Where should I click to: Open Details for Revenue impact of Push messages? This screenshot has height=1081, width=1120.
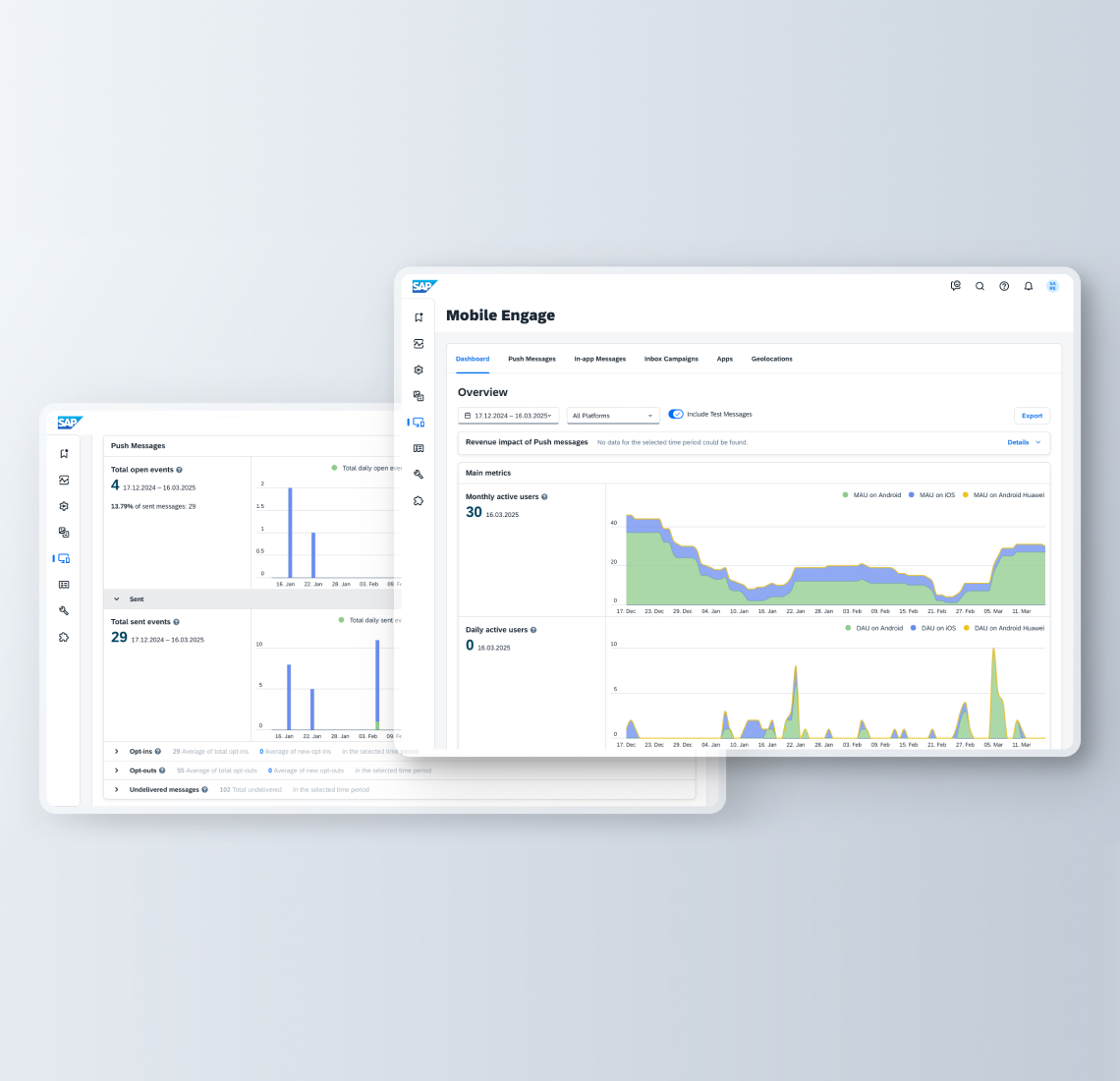click(1022, 442)
